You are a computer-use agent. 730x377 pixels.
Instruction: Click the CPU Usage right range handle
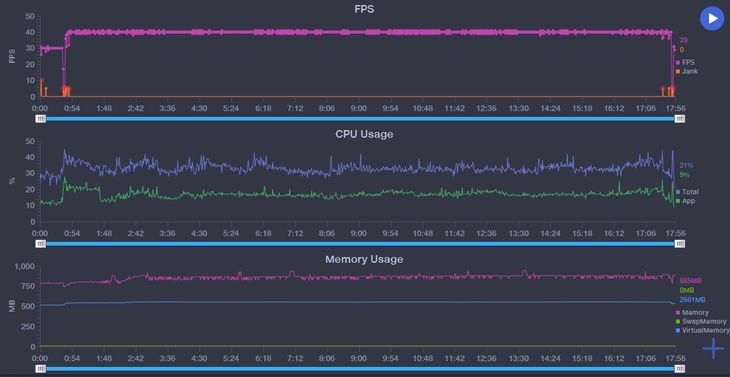point(680,244)
